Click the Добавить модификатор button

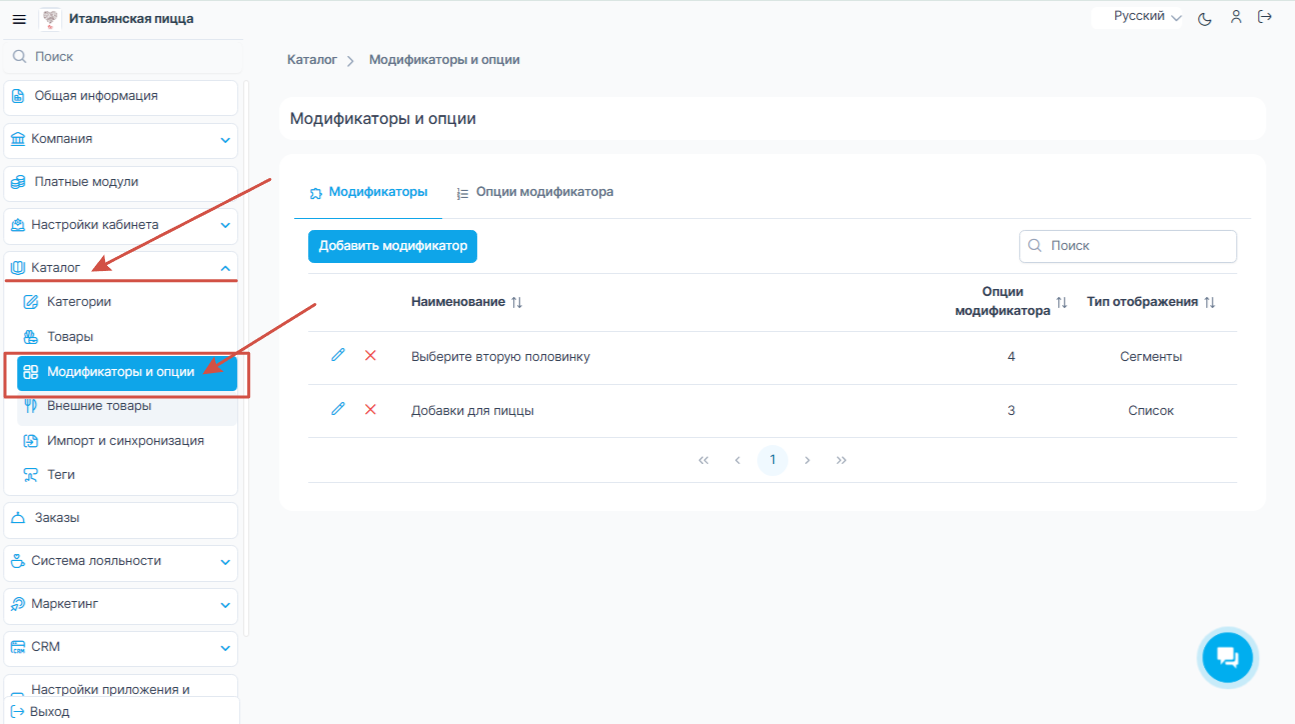coord(393,246)
